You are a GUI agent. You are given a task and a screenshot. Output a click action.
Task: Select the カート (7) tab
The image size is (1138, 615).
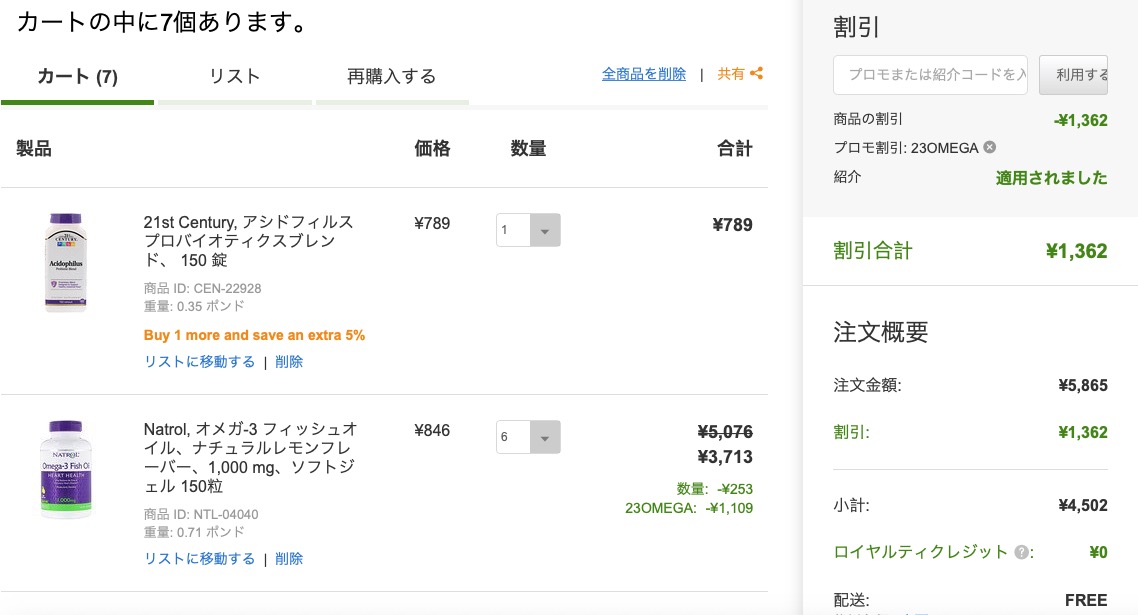(78, 77)
